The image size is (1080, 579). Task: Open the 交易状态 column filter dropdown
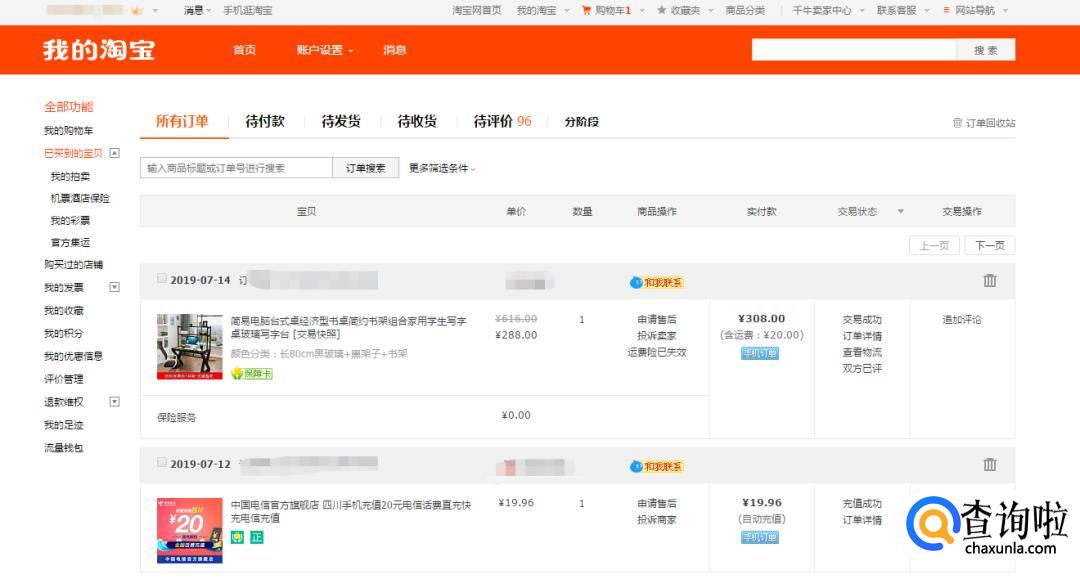[900, 211]
